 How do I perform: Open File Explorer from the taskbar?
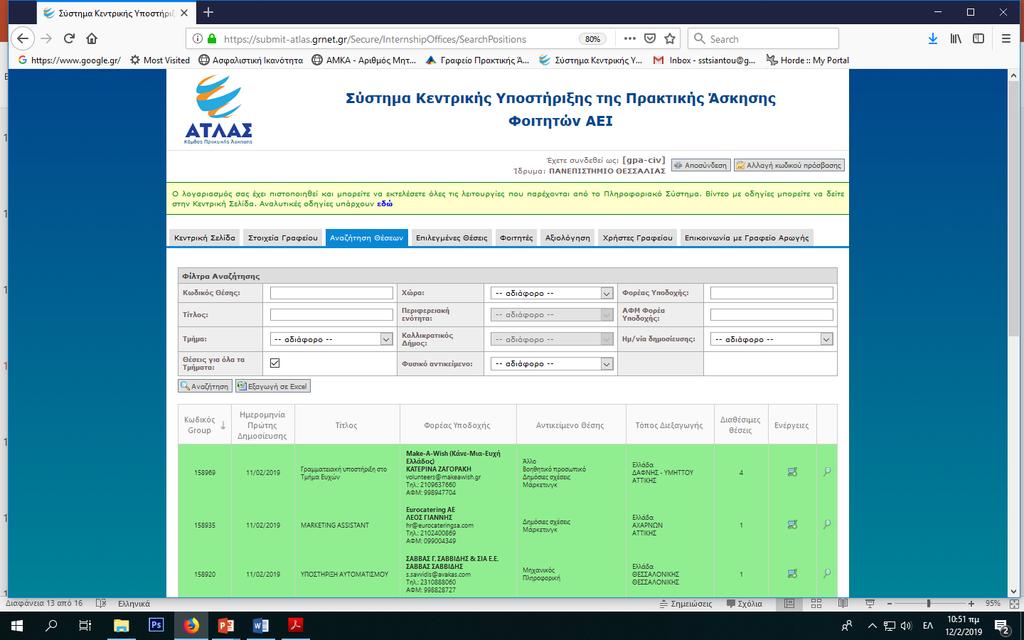[121, 626]
